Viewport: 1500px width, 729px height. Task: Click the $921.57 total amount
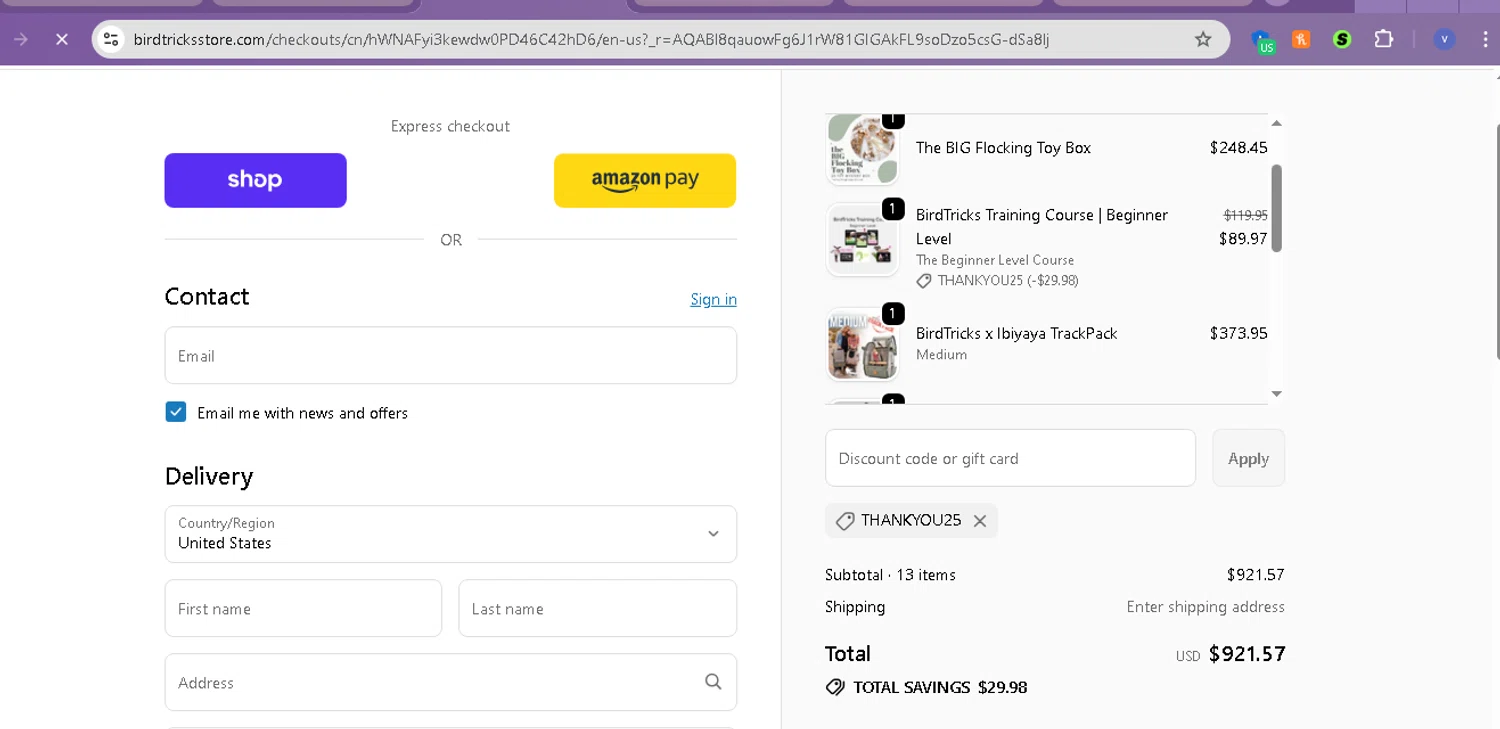pyautogui.click(x=1247, y=654)
